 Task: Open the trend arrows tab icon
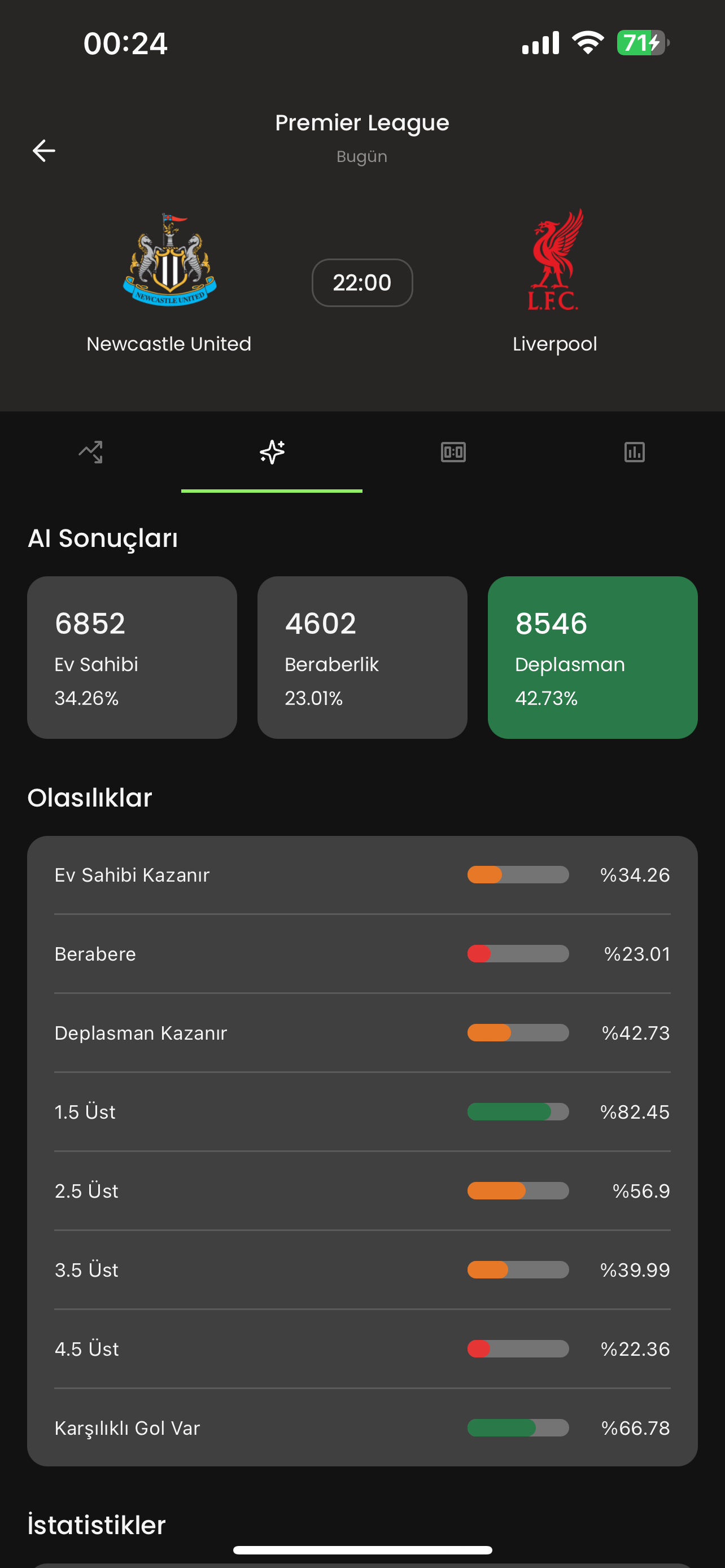(x=91, y=452)
